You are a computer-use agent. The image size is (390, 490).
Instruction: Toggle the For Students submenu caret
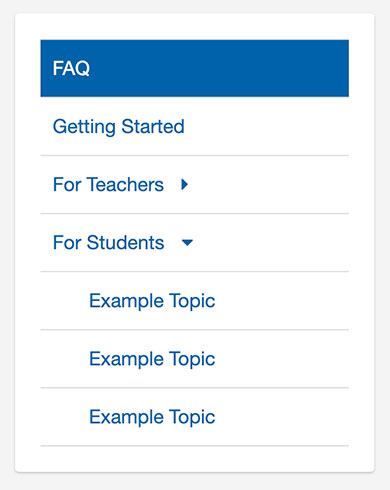tap(187, 242)
